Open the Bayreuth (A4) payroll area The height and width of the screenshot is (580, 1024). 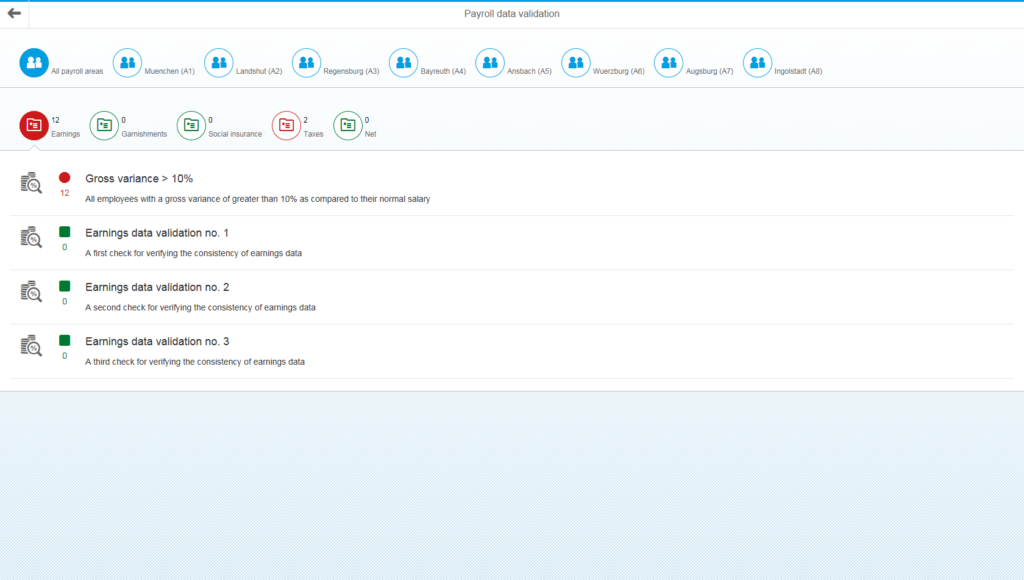click(x=403, y=62)
